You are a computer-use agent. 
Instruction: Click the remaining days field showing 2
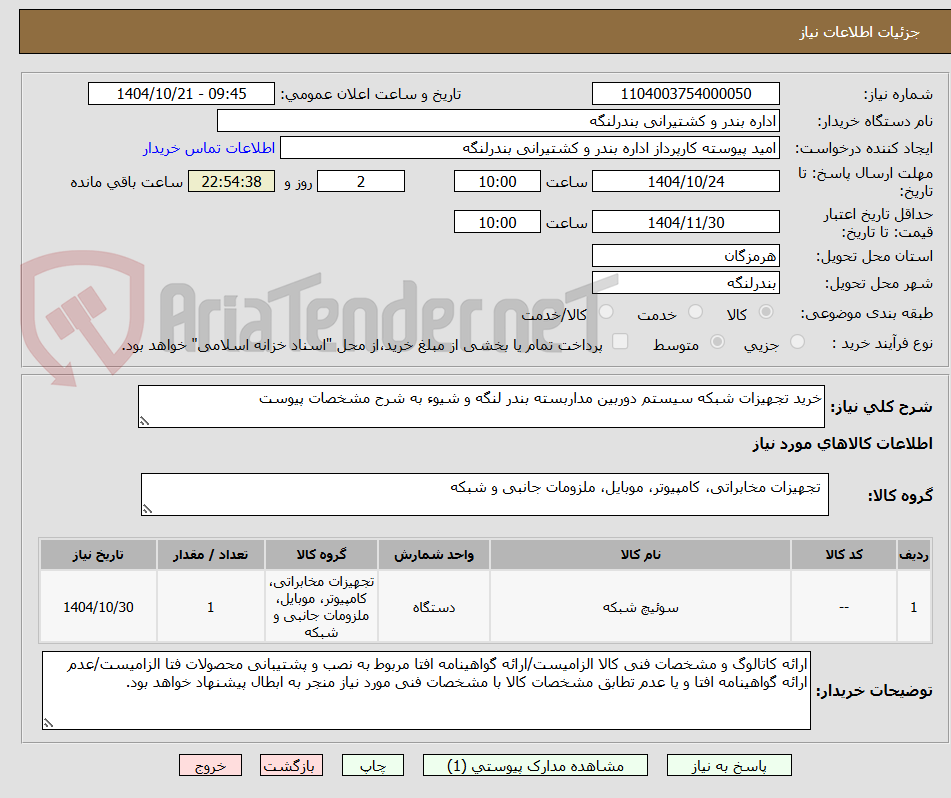tap(361, 181)
